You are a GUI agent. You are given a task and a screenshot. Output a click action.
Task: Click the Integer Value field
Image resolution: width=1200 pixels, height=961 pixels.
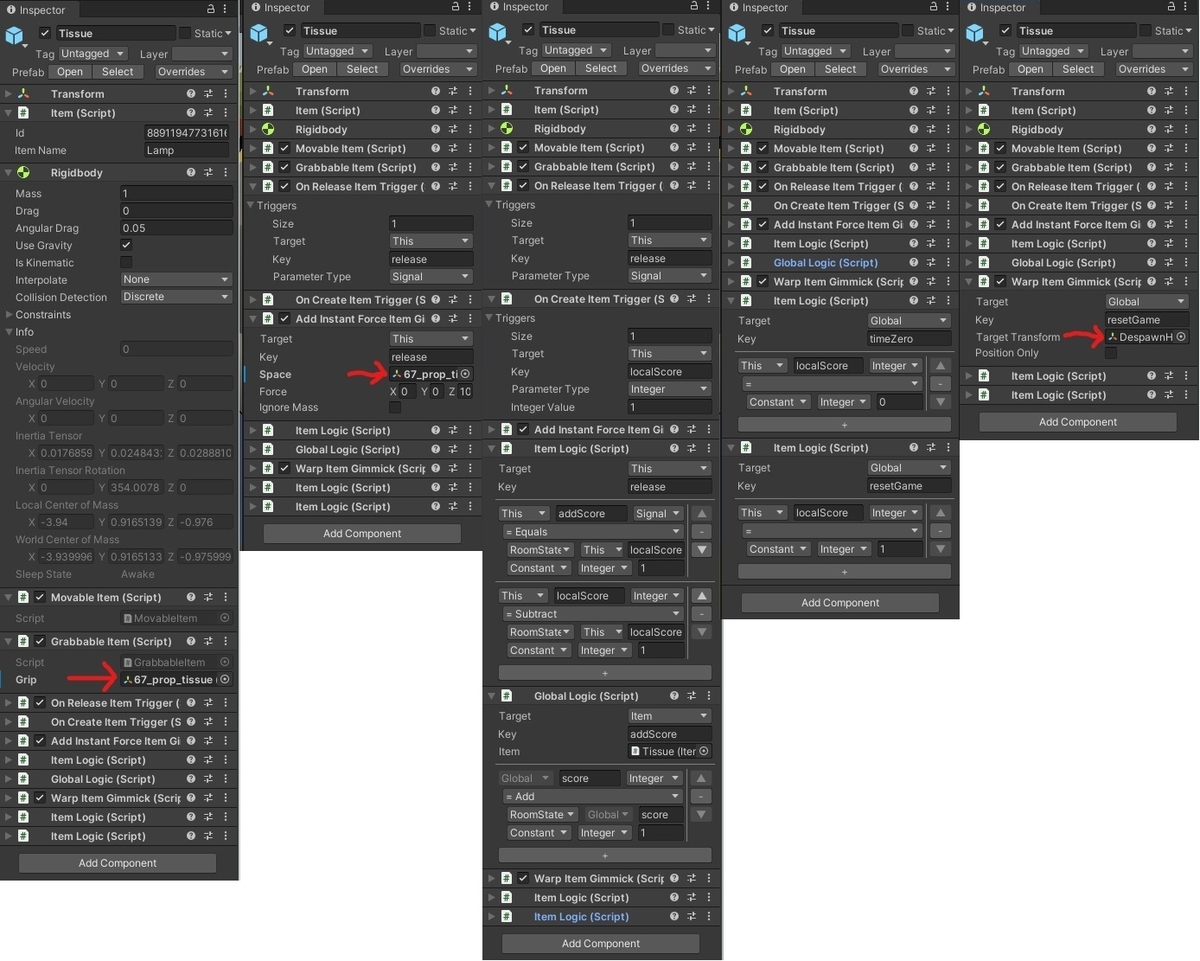(x=669, y=408)
